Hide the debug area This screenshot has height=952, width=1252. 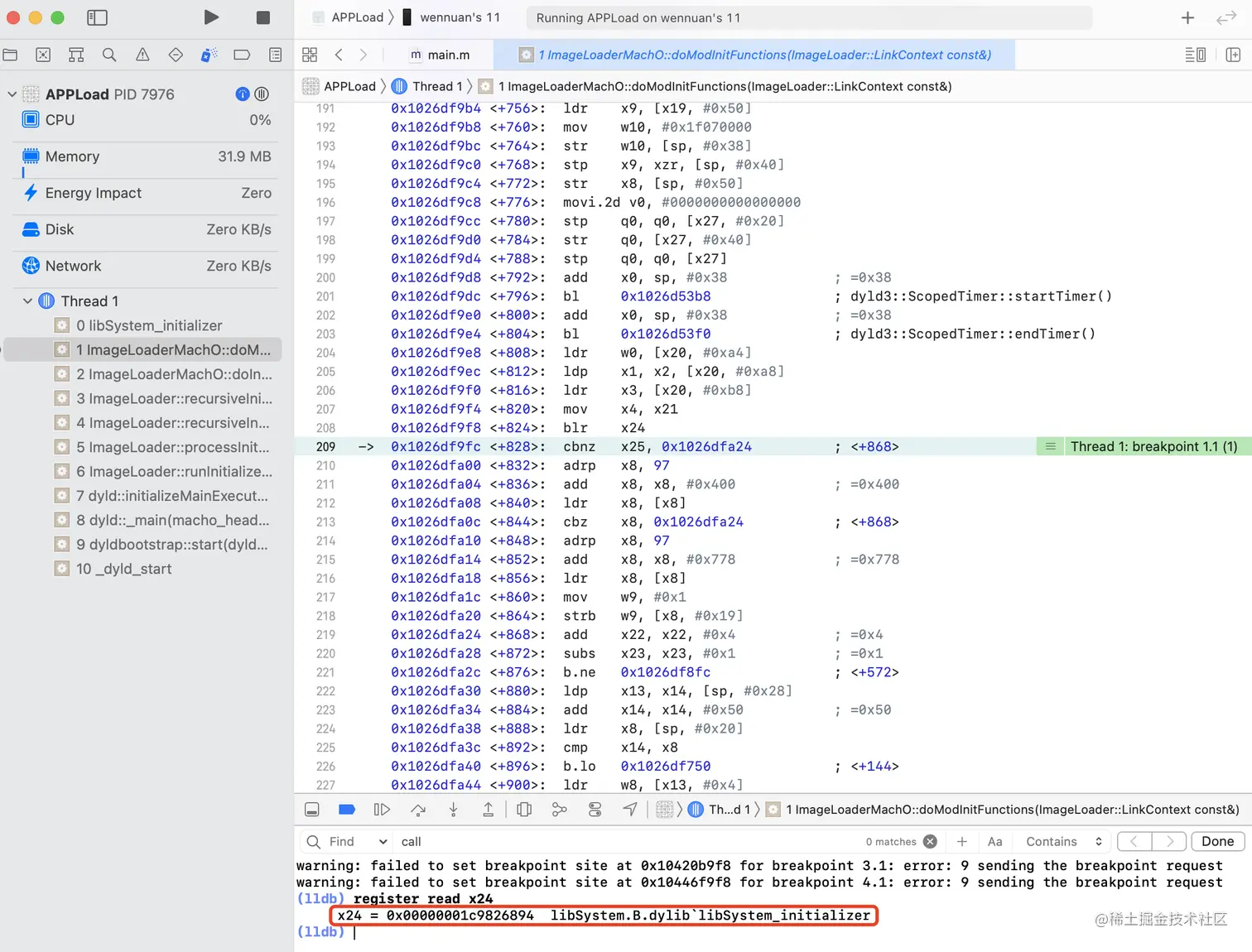pyautogui.click(x=312, y=810)
